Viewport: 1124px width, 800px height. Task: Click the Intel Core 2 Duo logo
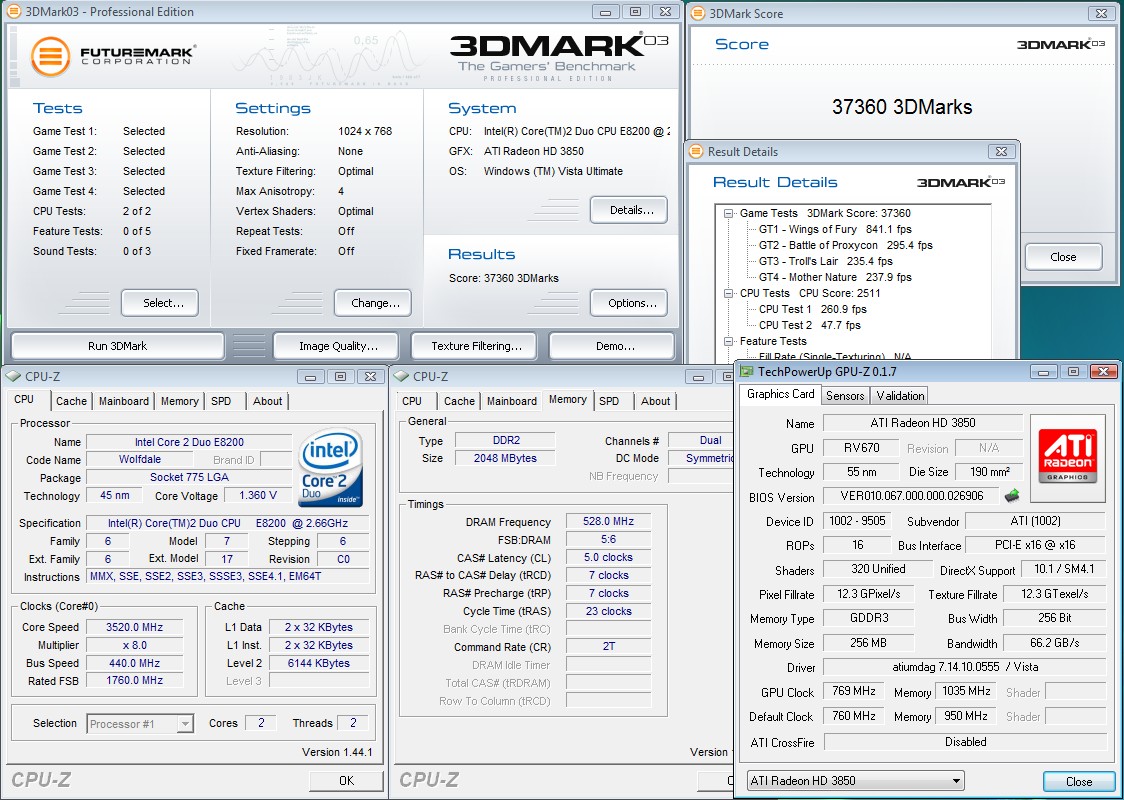[x=331, y=468]
